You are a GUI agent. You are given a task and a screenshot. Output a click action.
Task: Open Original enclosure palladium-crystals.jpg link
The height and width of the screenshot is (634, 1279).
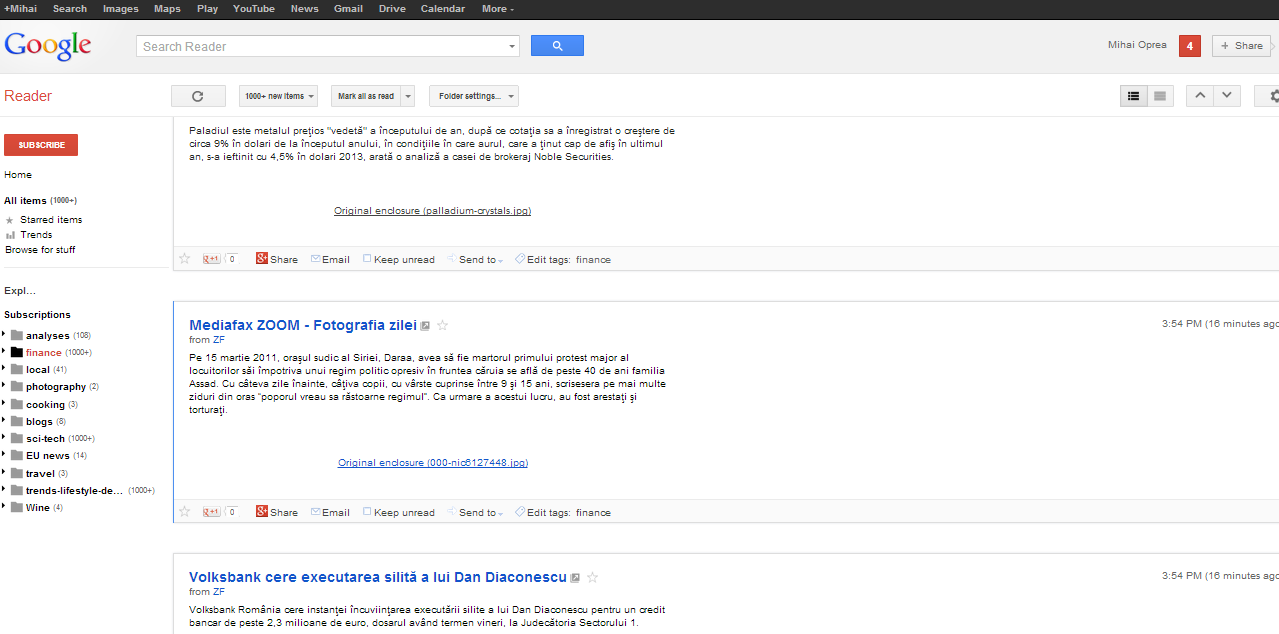tap(432, 211)
